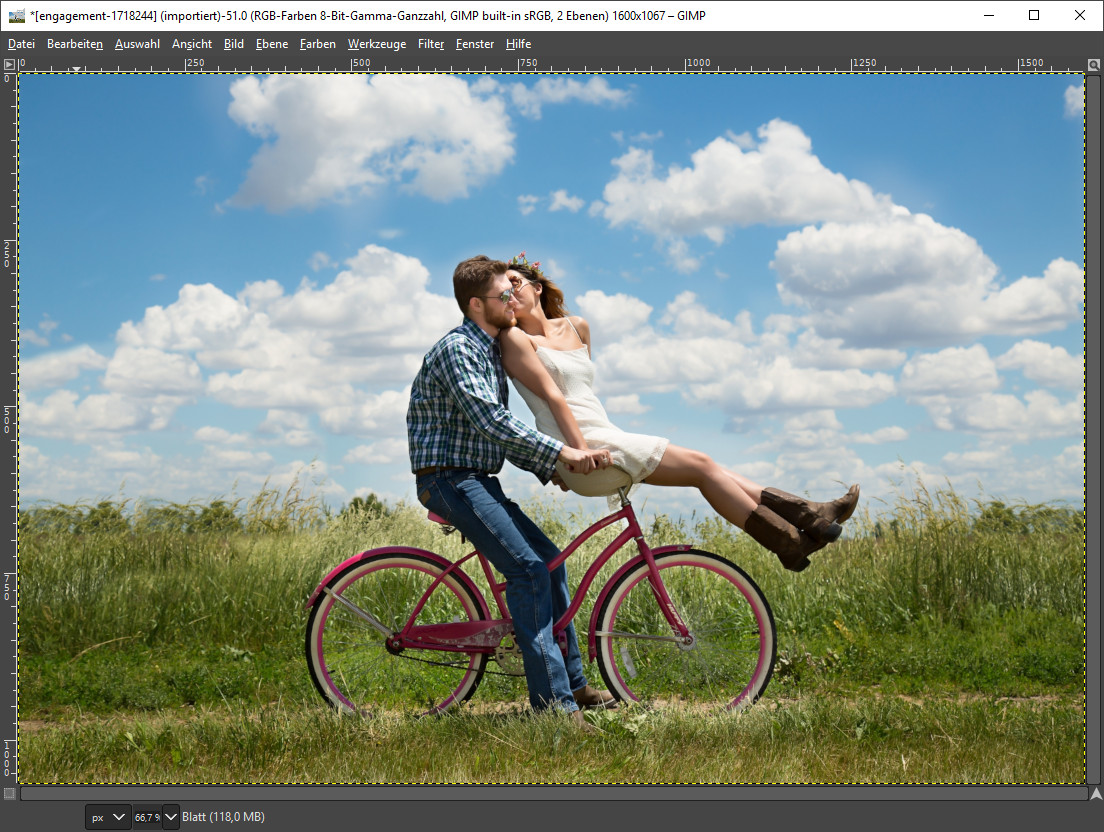Click the navigation preview icon
Screen dimensions: 1104x832
tap(1095, 793)
